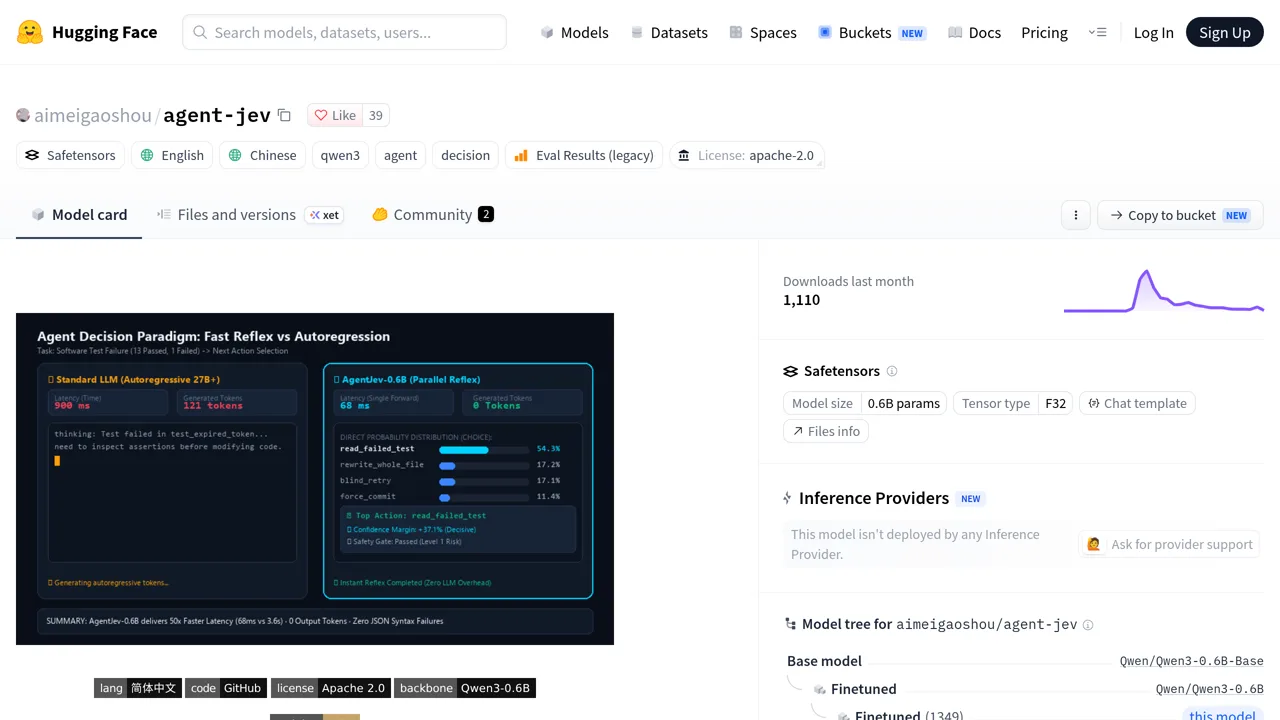The height and width of the screenshot is (720, 1280).
Task: Open aimeigaoshou user profile link
Action: point(92,115)
